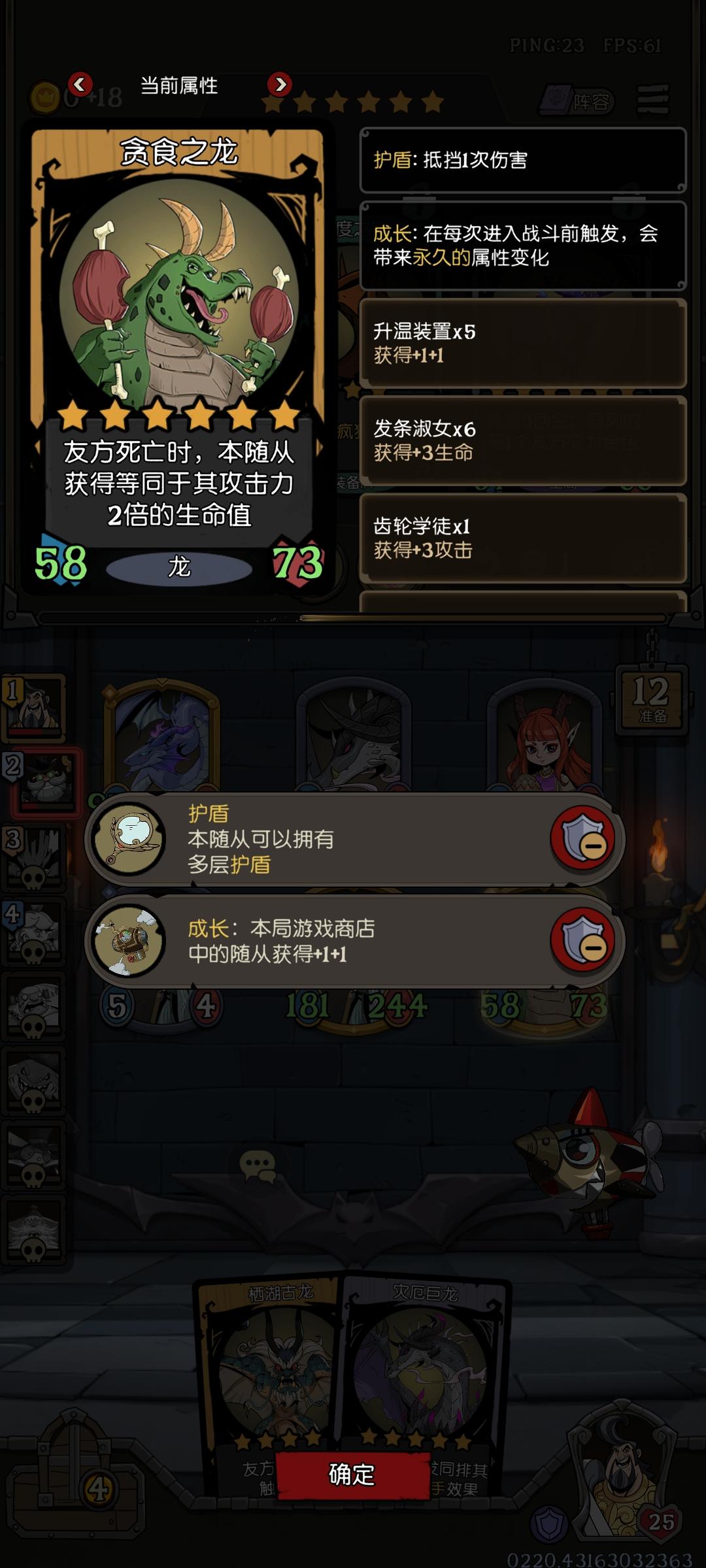The height and width of the screenshot is (1568, 706).
Task: Click the right arrow beside 当前属性
Action: tap(279, 84)
